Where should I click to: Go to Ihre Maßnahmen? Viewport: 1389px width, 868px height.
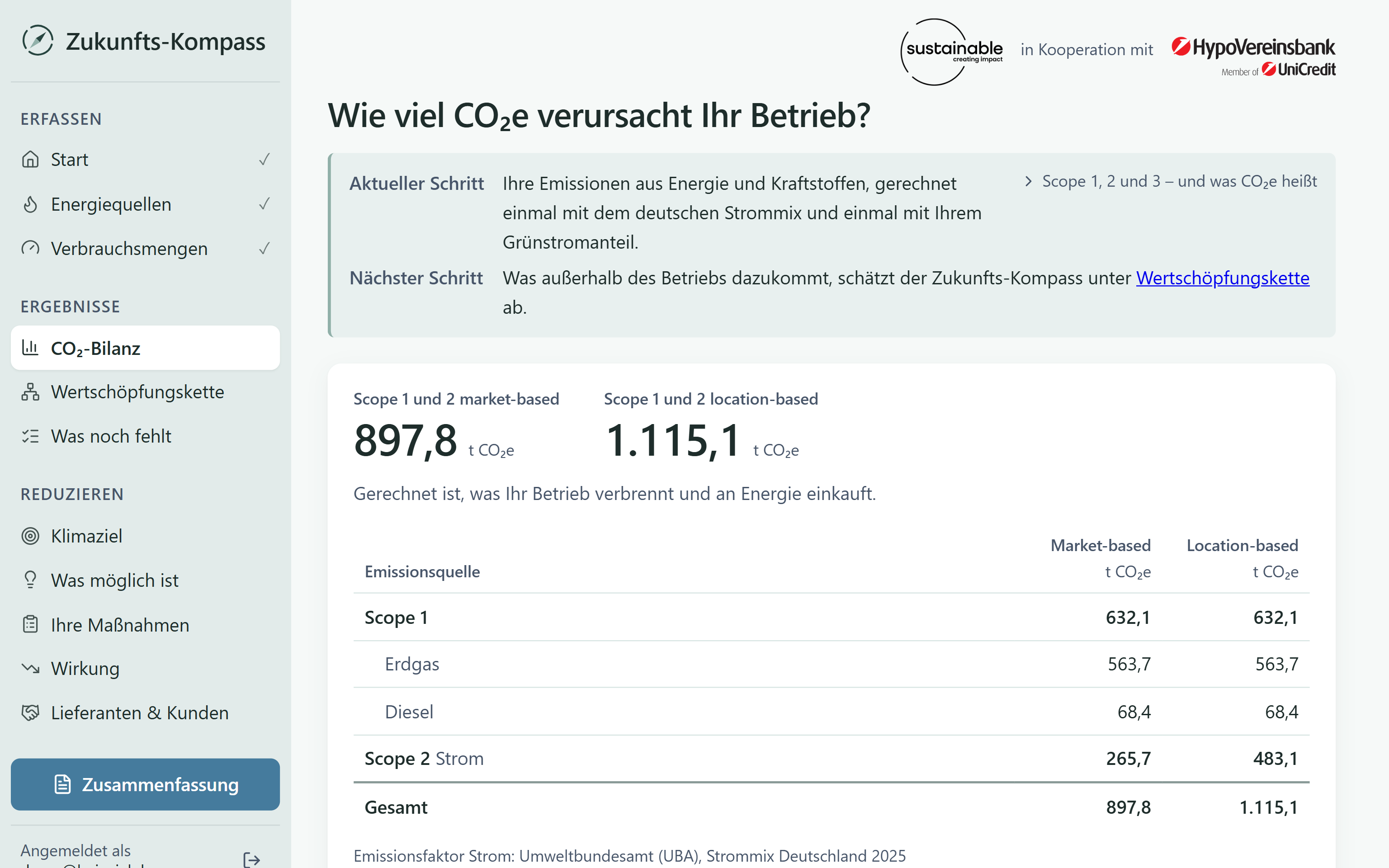[x=145, y=625]
